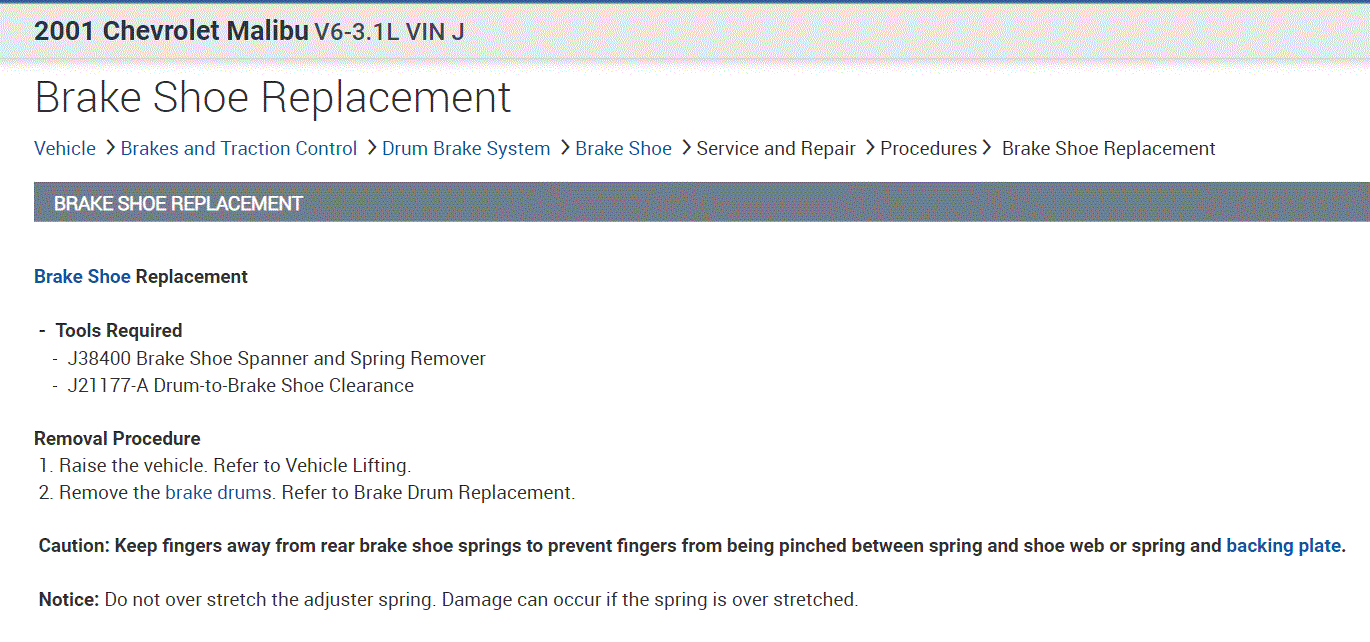Click chevron after Brakes and Traction Control

370,148
